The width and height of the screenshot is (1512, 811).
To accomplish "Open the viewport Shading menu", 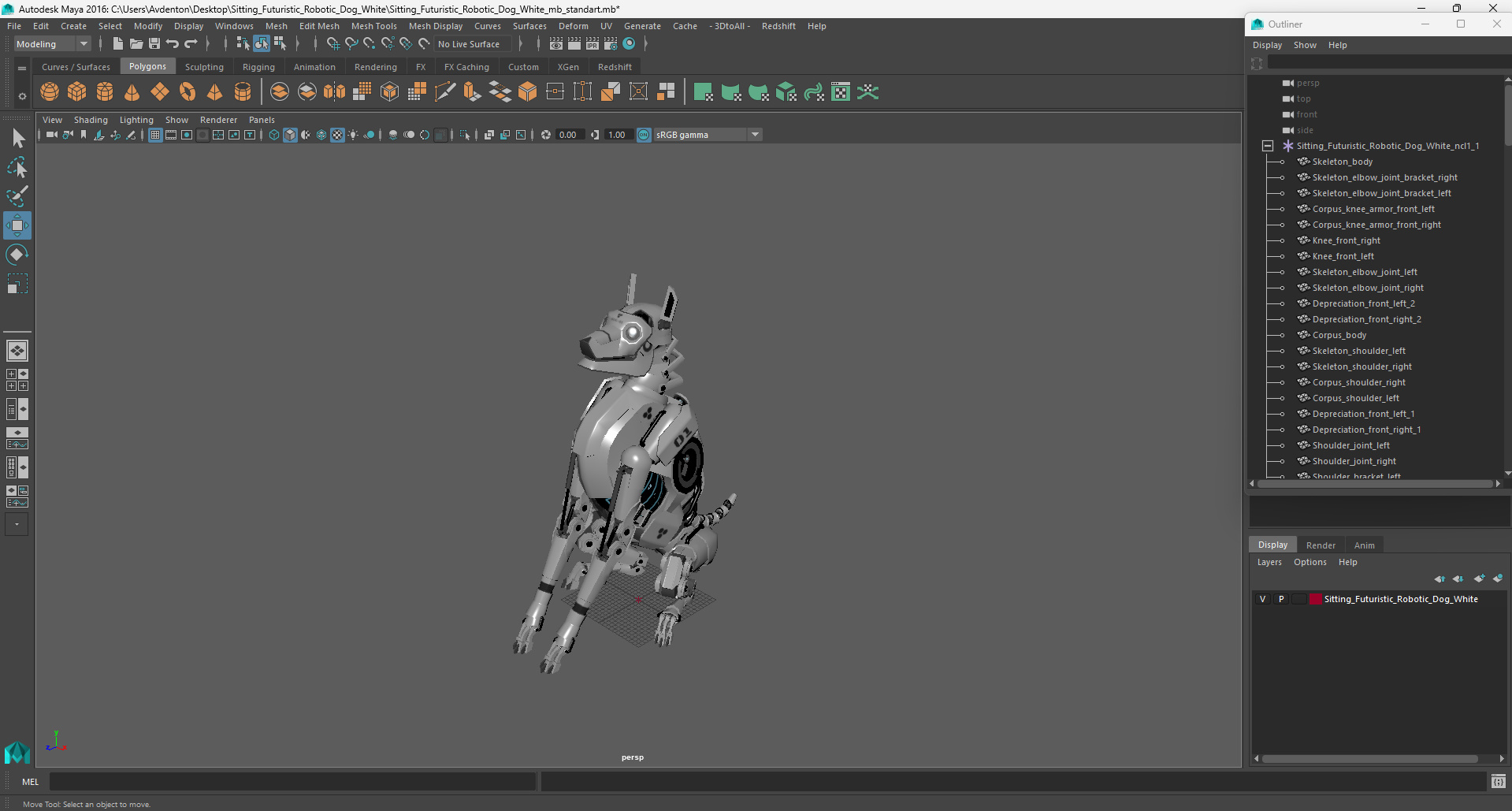I will pos(91,120).
